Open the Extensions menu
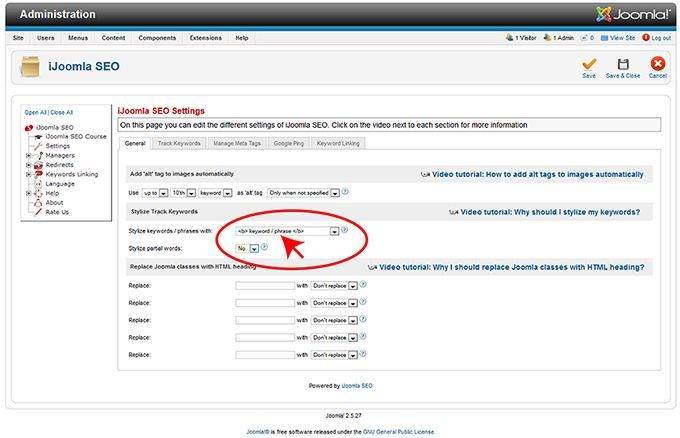The image size is (680, 438). (206, 38)
